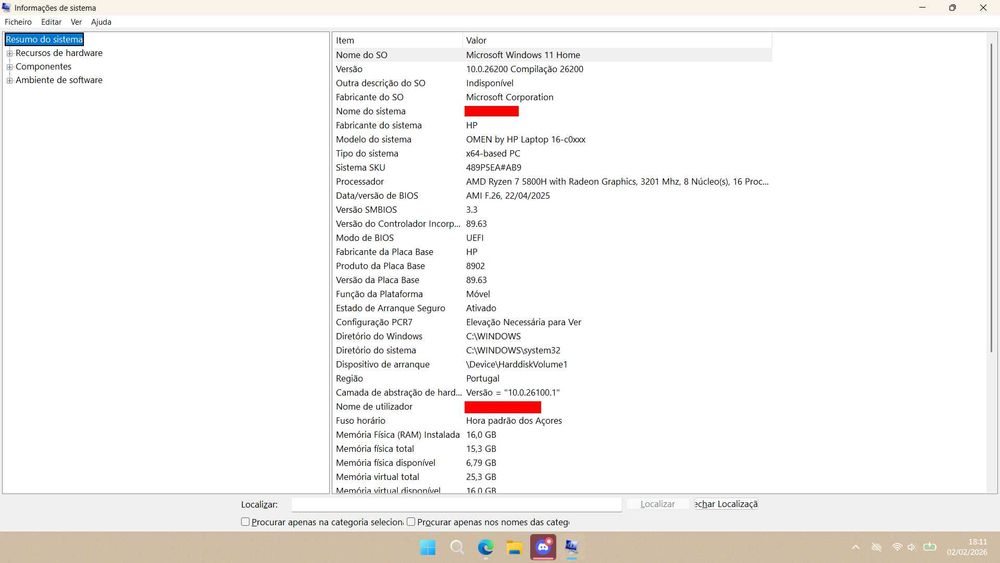Click the 8902 Produto da Placa Base value
Screen dimensions: 1000x563
pyautogui.click(x=475, y=266)
